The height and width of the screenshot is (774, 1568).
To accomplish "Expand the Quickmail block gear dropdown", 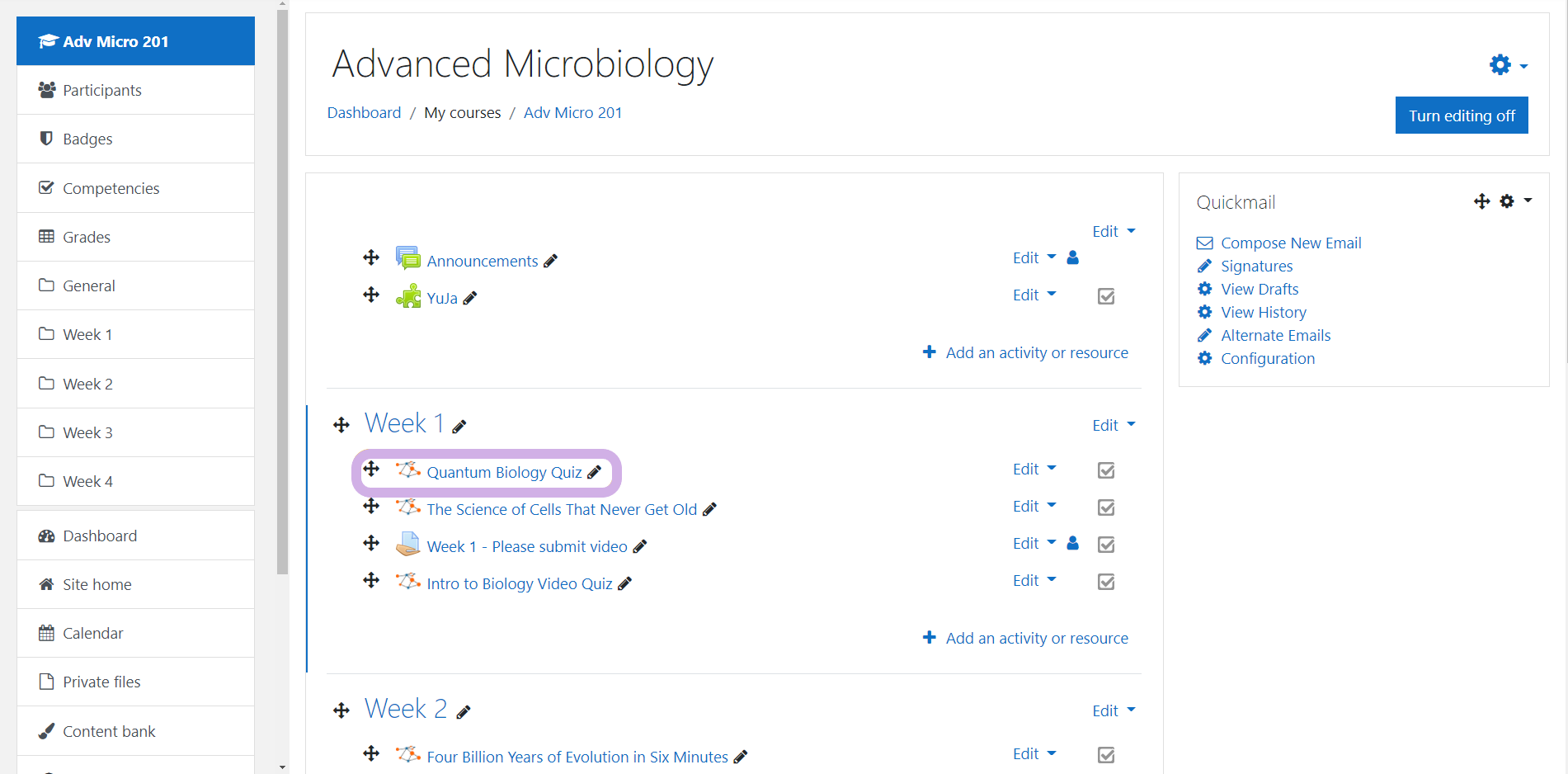I will click(1514, 201).
